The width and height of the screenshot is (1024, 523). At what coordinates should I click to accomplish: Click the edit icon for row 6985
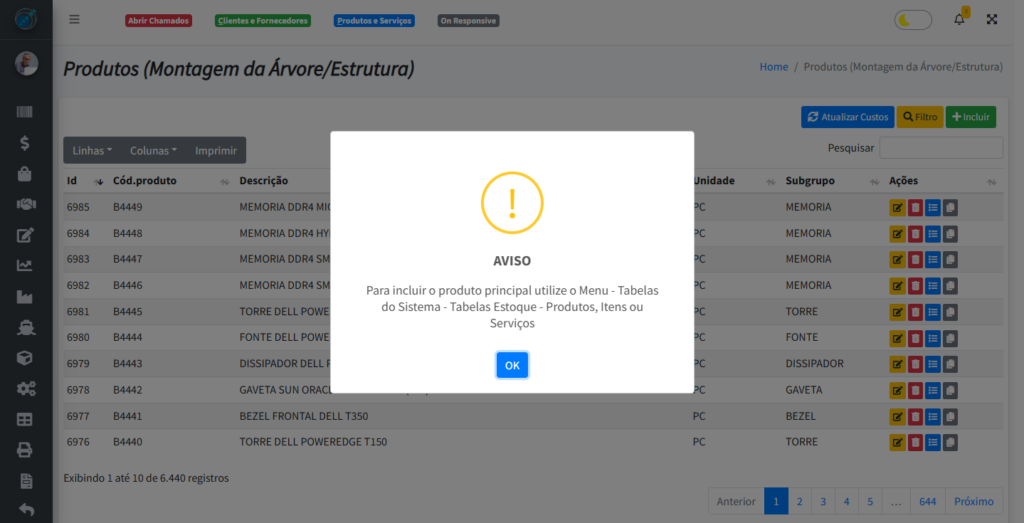click(898, 208)
